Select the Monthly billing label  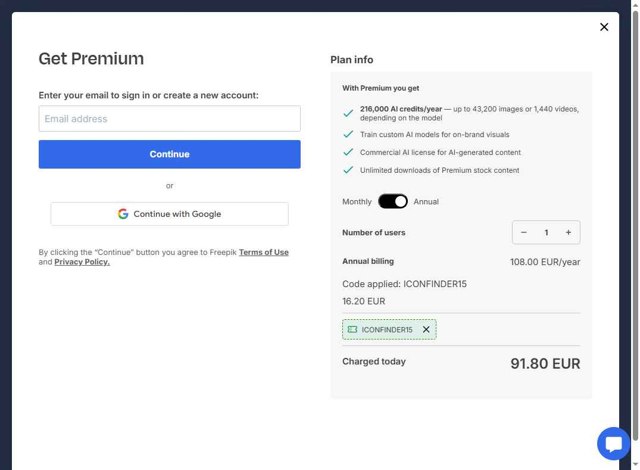point(357,202)
